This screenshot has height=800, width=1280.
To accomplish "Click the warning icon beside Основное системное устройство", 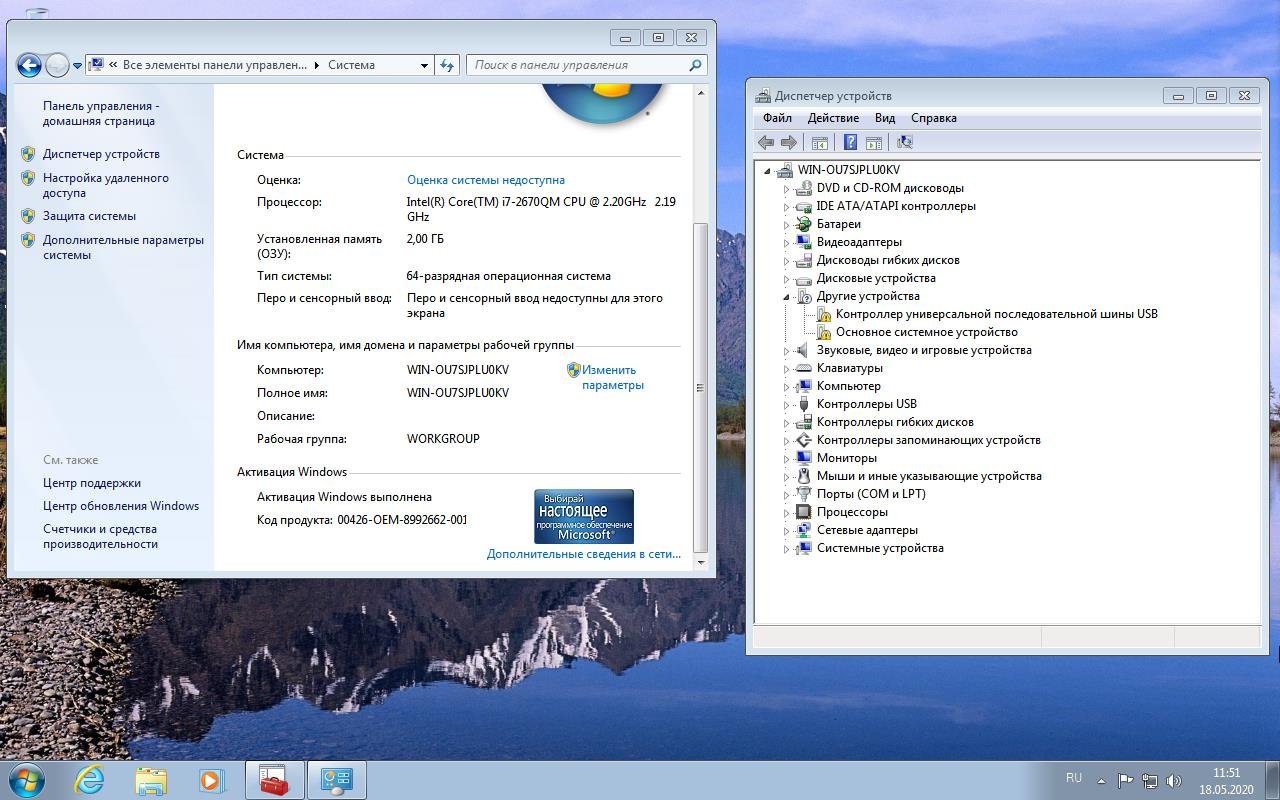I will (824, 332).
